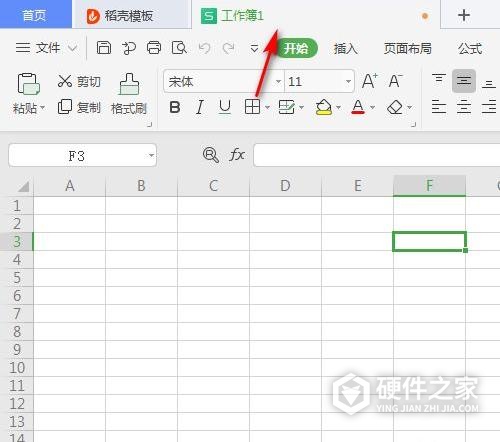Click the fx insert function icon
Image resolution: width=500 pixels, height=442 pixels.
pos(237,155)
